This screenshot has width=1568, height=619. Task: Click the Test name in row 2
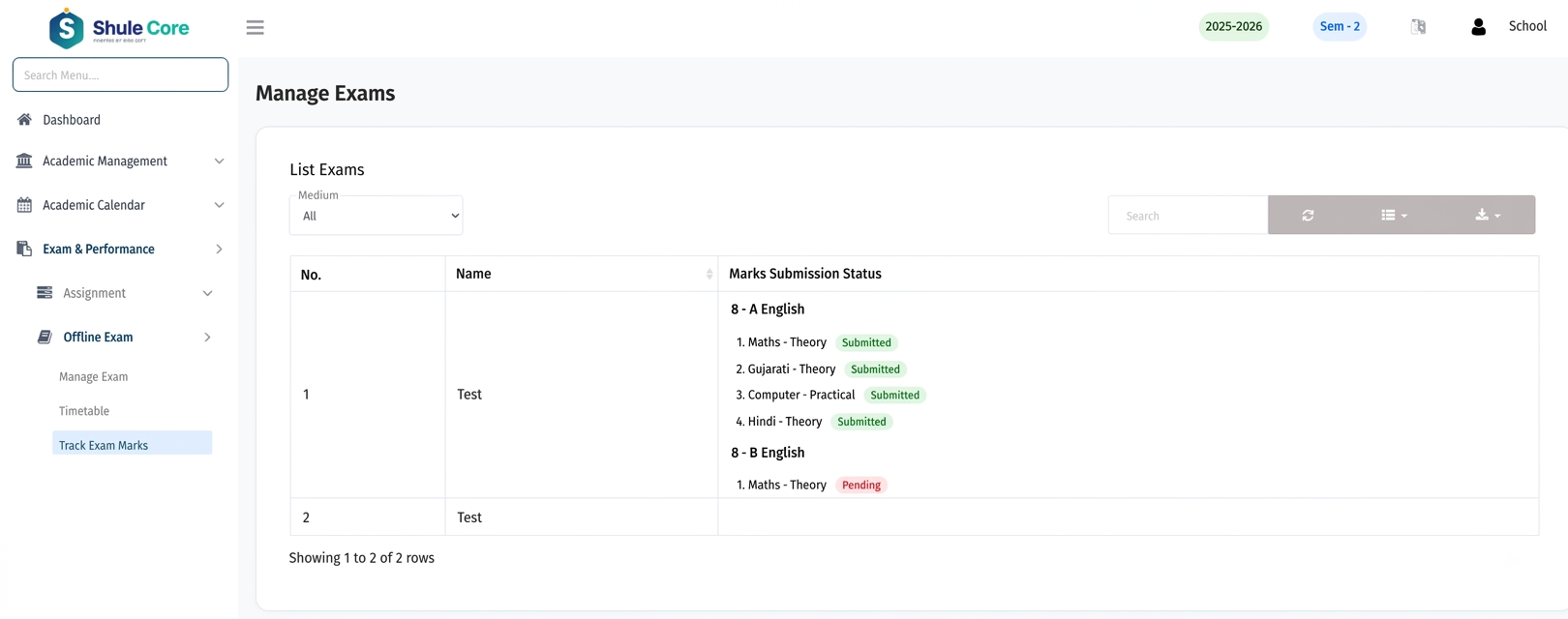(x=469, y=517)
